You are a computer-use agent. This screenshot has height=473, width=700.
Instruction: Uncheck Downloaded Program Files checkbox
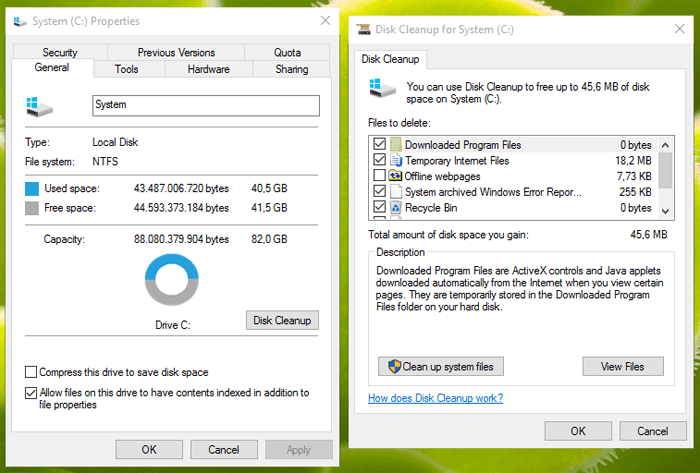(379, 144)
